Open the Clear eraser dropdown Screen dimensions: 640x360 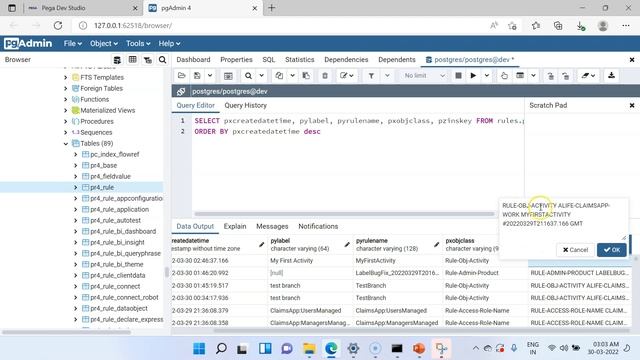(x=588, y=76)
